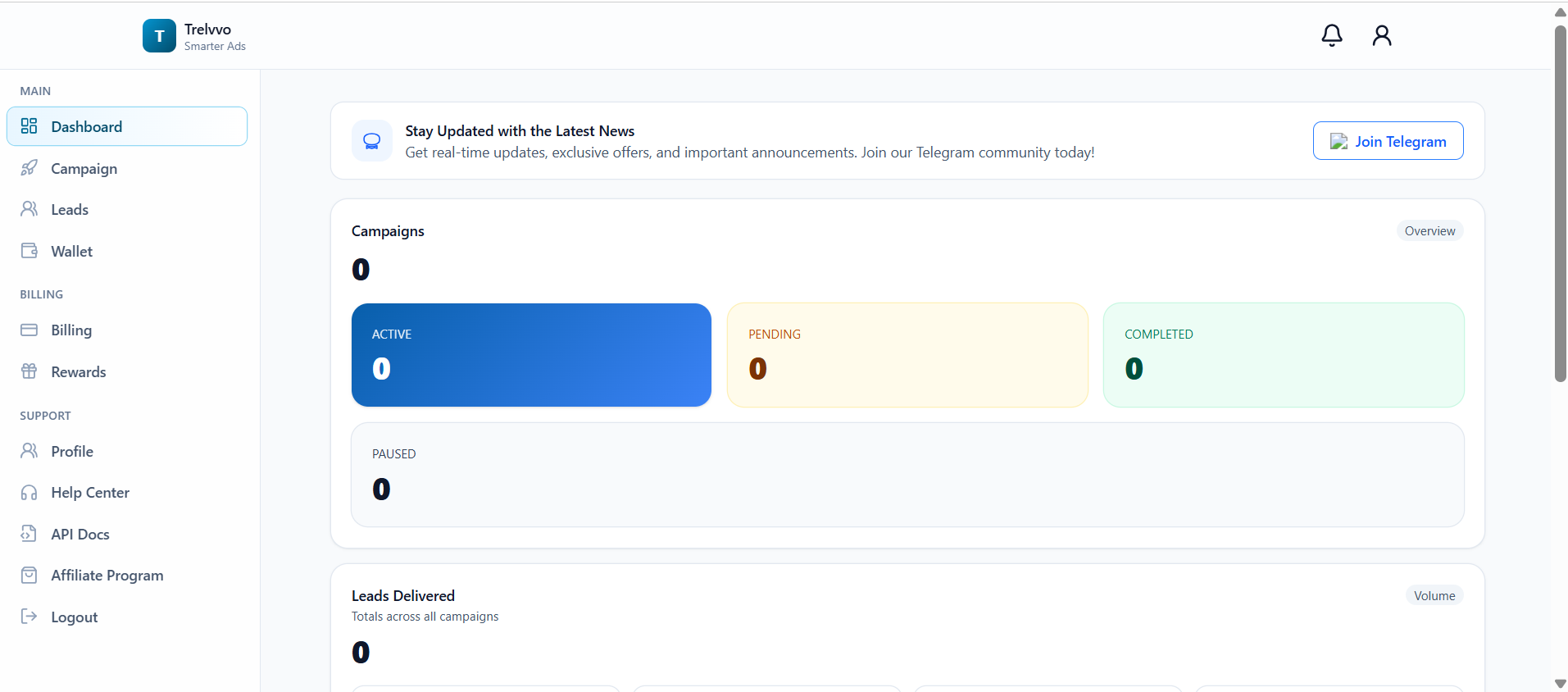This screenshot has height=692, width=1568.
Task: Select the Campaign rocket icon
Action: click(30, 168)
